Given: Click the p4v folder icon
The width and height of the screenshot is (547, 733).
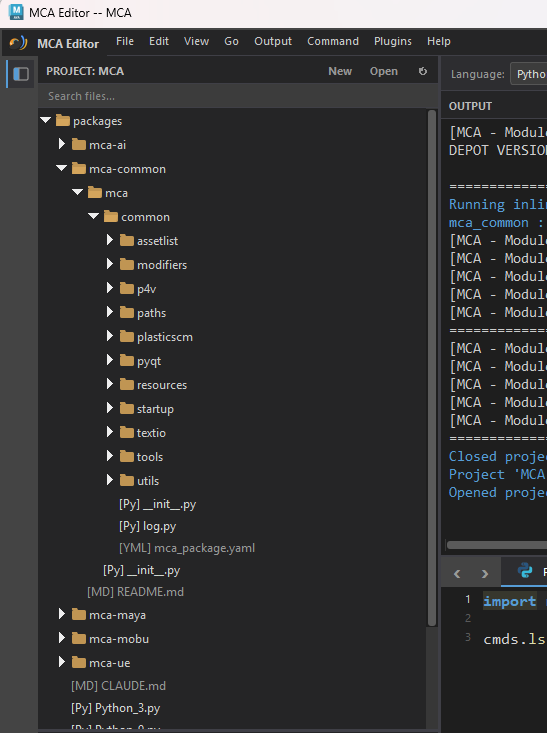Looking at the screenshot, I should tap(127, 288).
